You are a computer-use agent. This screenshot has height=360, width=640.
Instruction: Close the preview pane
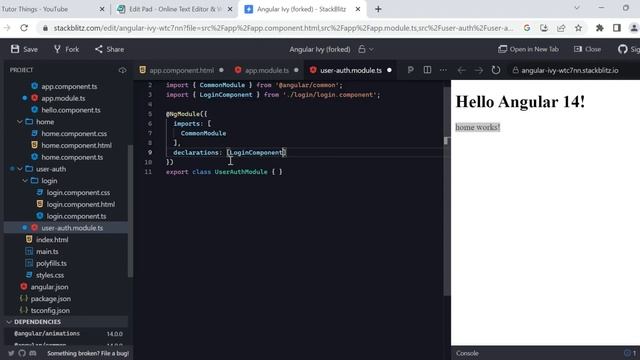[x=587, y=49]
